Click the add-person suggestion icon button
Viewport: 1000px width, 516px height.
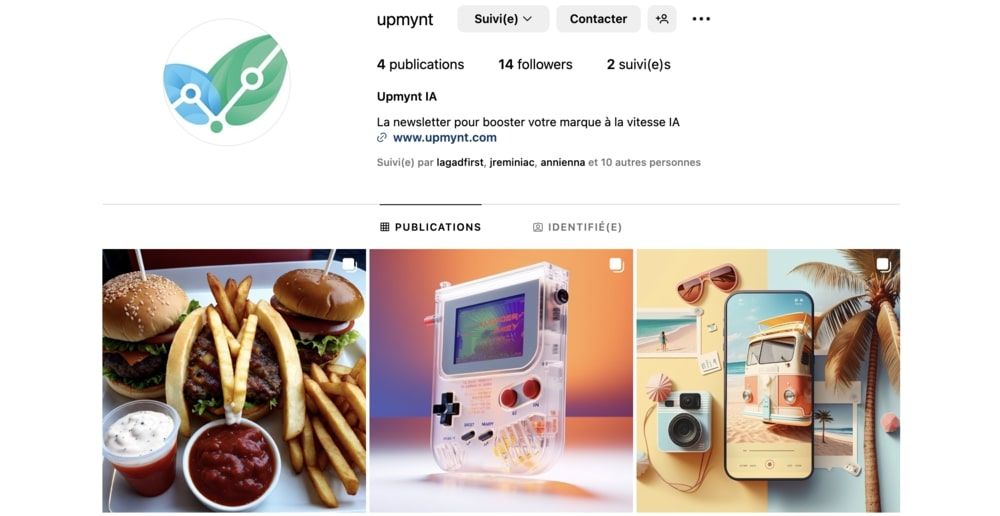point(662,19)
